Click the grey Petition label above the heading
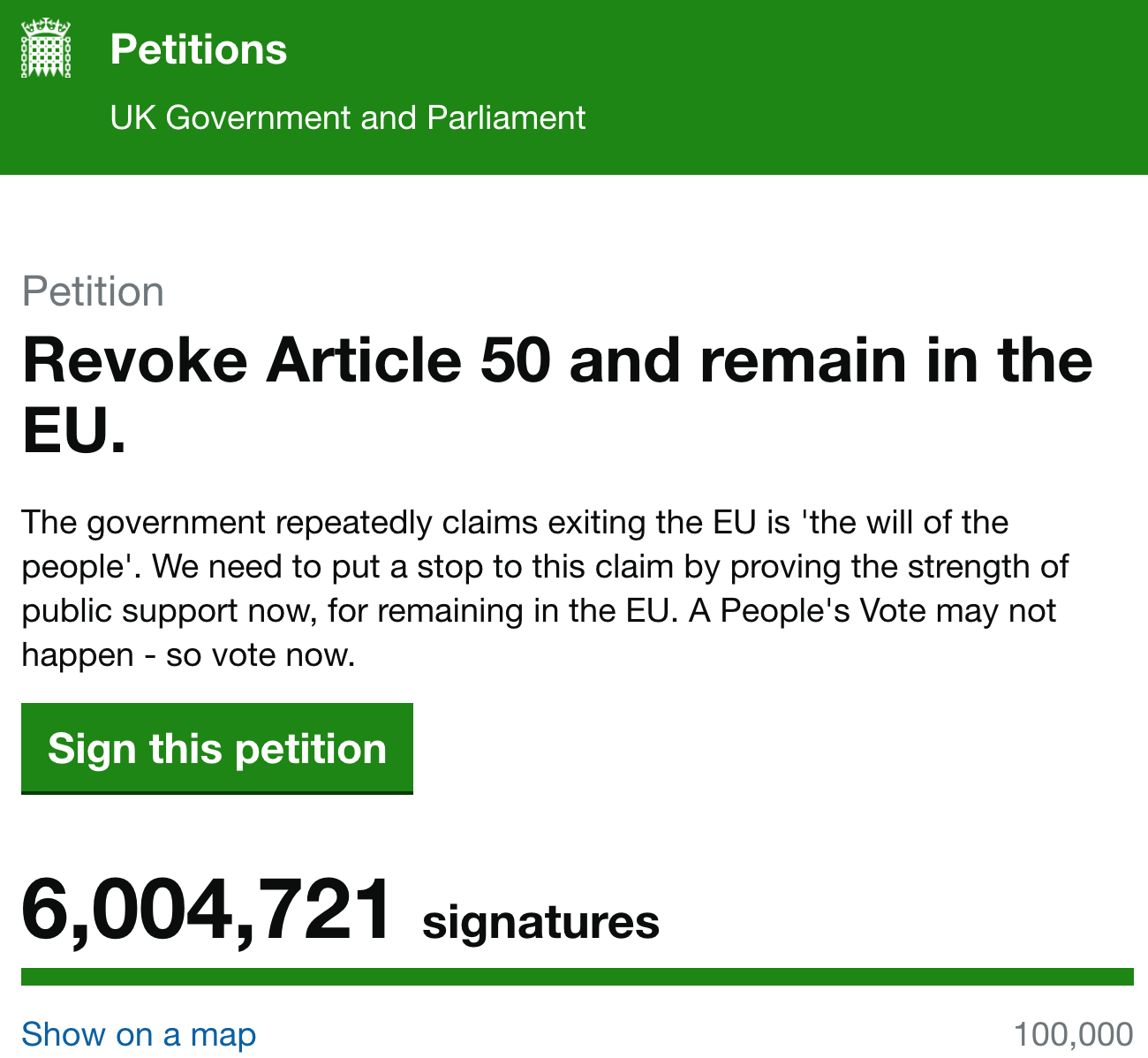 [x=93, y=292]
